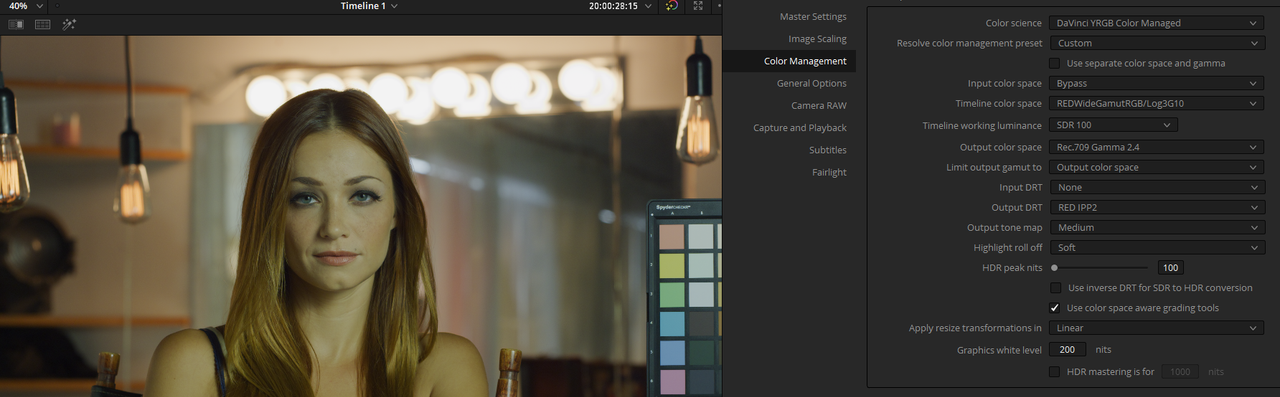Viewport: 1280px width, 397px height.
Task: Open Resolve color management preset dropdown
Action: (1157, 43)
